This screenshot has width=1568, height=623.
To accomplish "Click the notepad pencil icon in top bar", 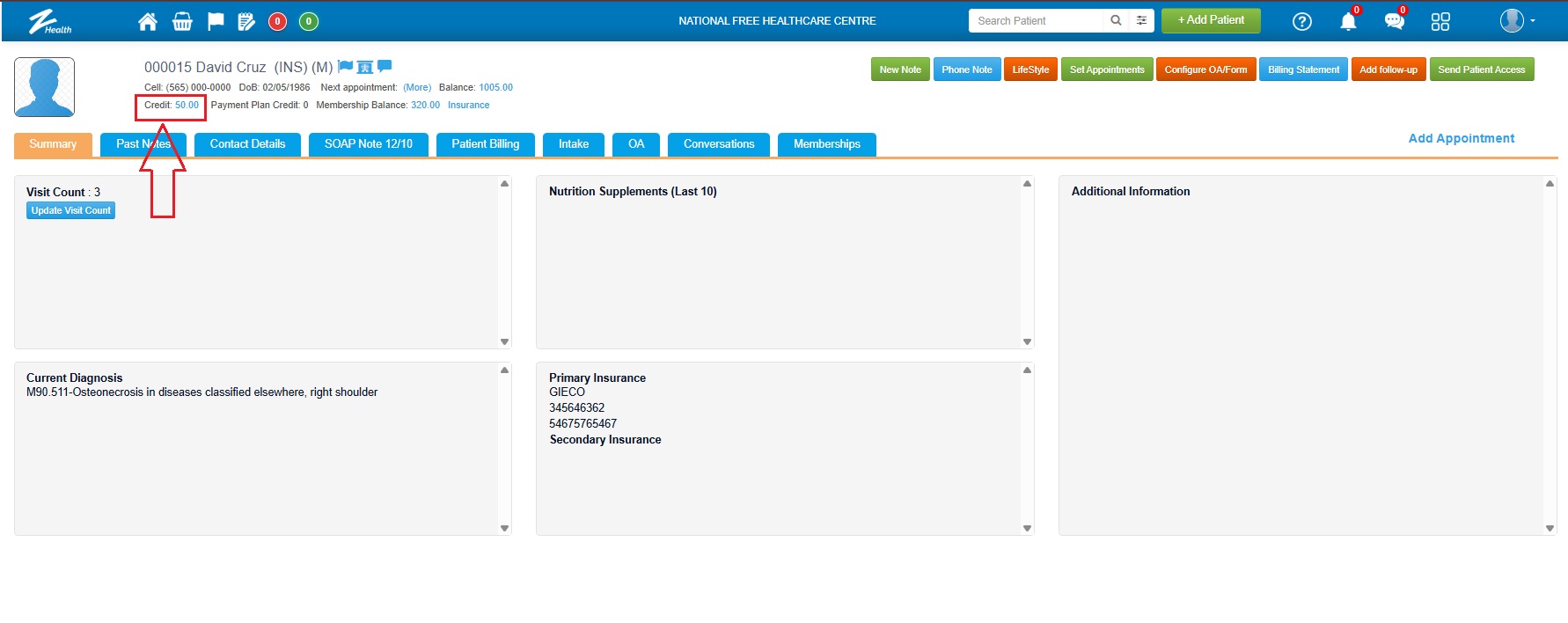I will click(246, 21).
